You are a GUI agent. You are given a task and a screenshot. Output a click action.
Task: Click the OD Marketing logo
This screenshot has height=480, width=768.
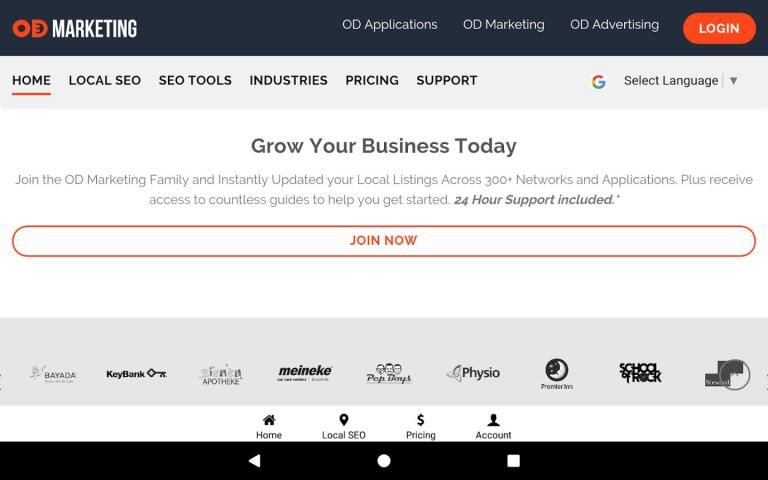[x=75, y=28]
